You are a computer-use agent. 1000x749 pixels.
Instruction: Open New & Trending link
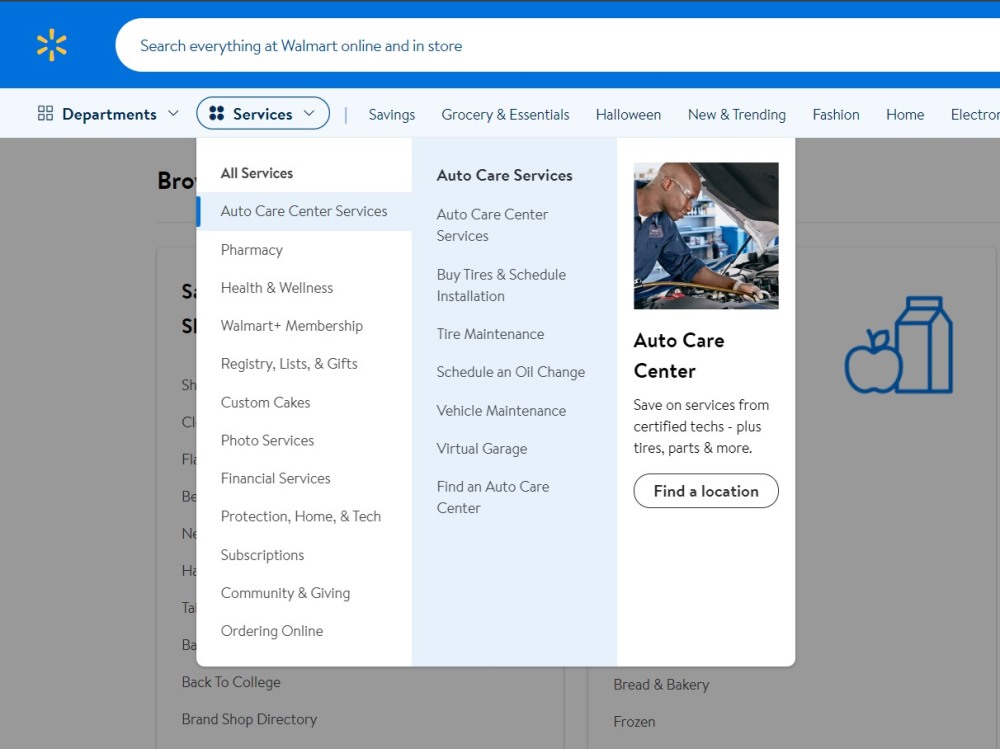[x=737, y=115]
